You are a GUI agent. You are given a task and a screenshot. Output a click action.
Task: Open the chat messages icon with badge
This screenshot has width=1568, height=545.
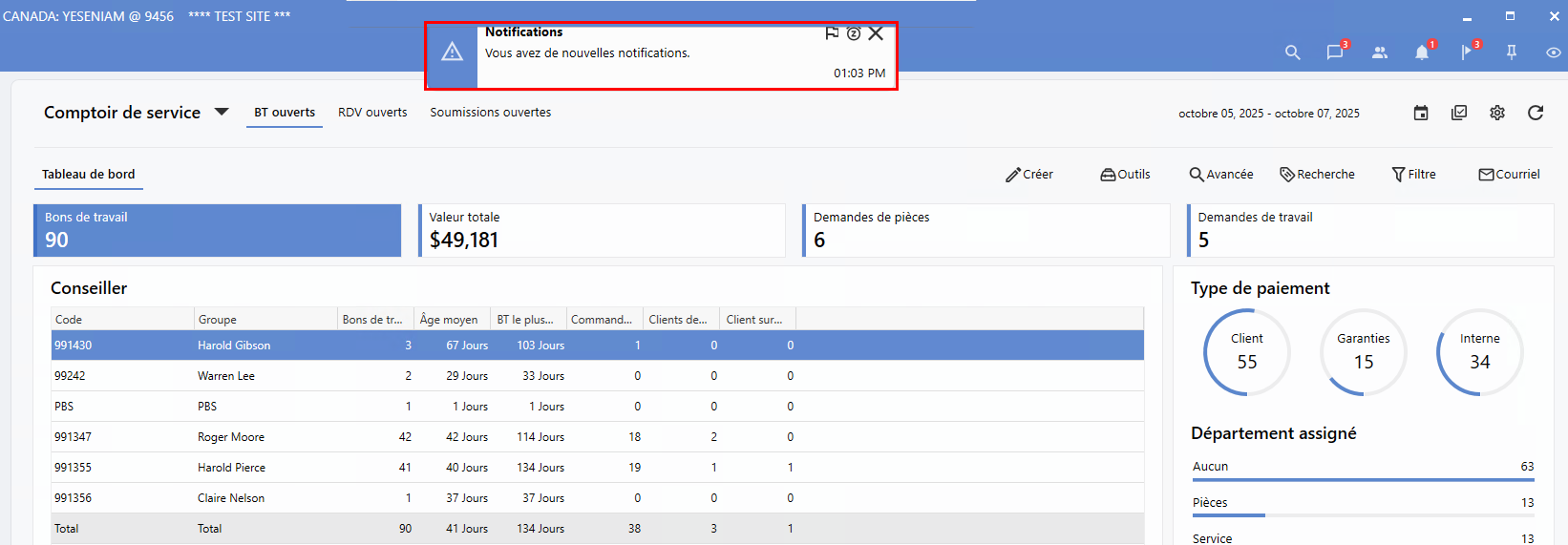(x=1335, y=52)
